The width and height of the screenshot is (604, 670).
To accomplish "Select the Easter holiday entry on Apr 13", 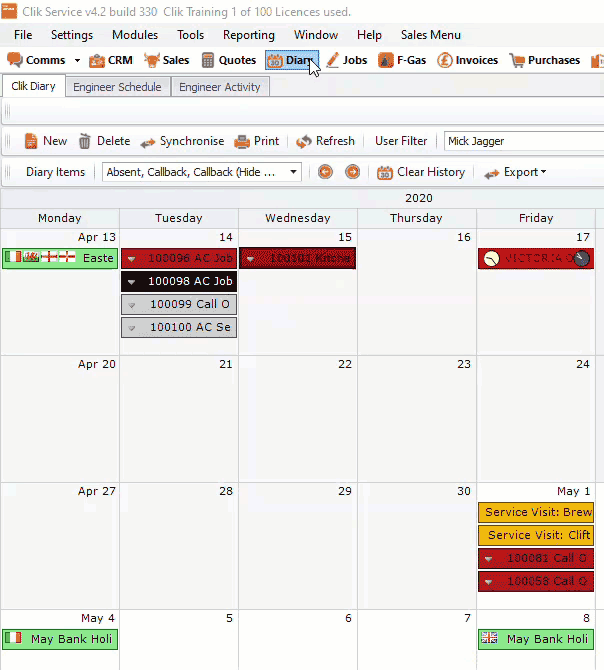I will (x=60, y=258).
